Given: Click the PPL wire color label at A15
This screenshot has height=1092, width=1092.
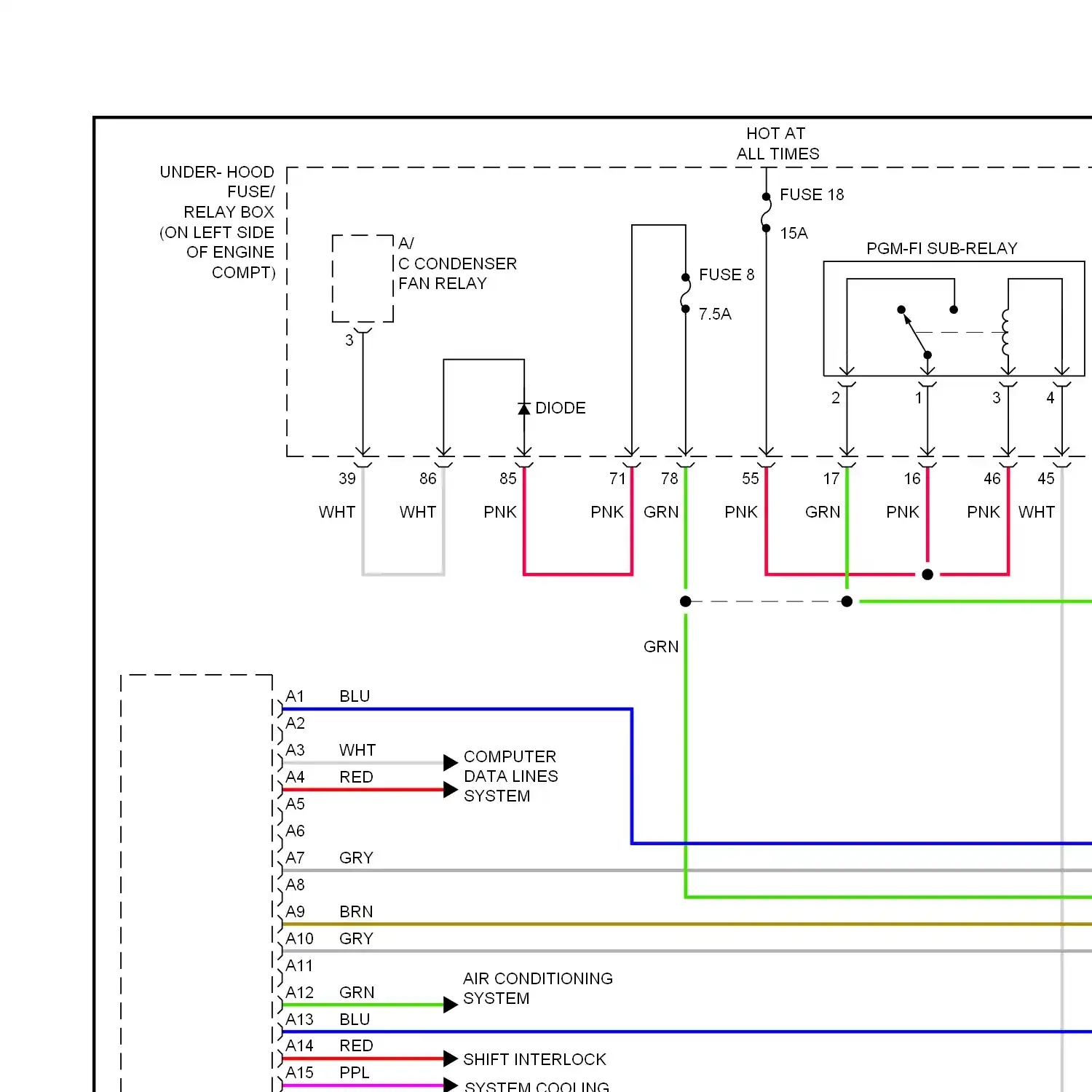Looking at the screenshot, I should tap(355, 1072).
